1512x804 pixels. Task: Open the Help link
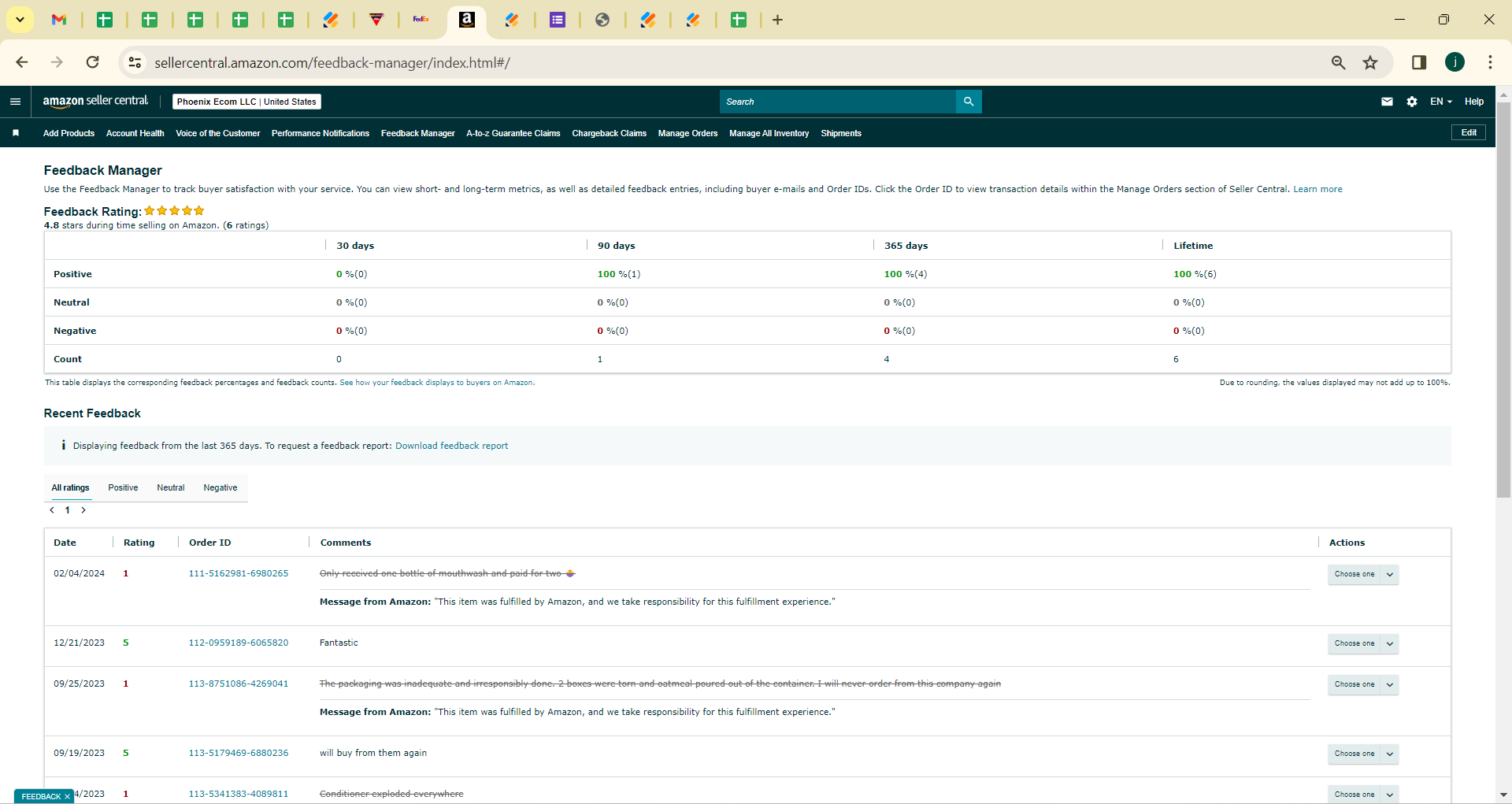(1474, 102)
